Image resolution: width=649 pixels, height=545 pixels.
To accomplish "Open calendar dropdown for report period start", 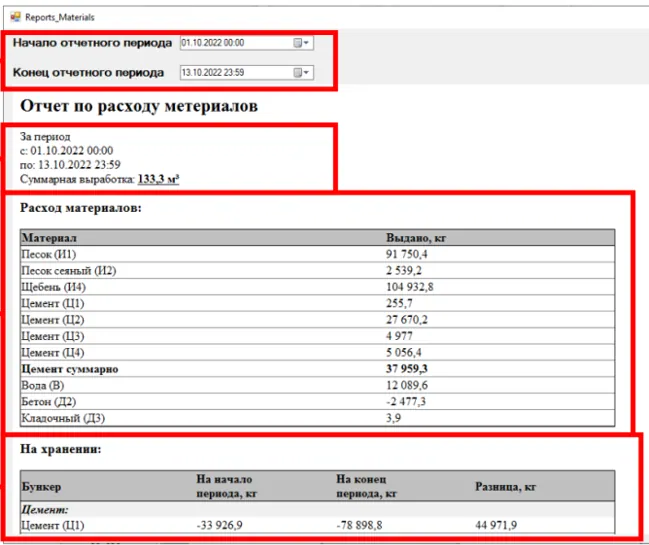I will click(x=301, y=43).
